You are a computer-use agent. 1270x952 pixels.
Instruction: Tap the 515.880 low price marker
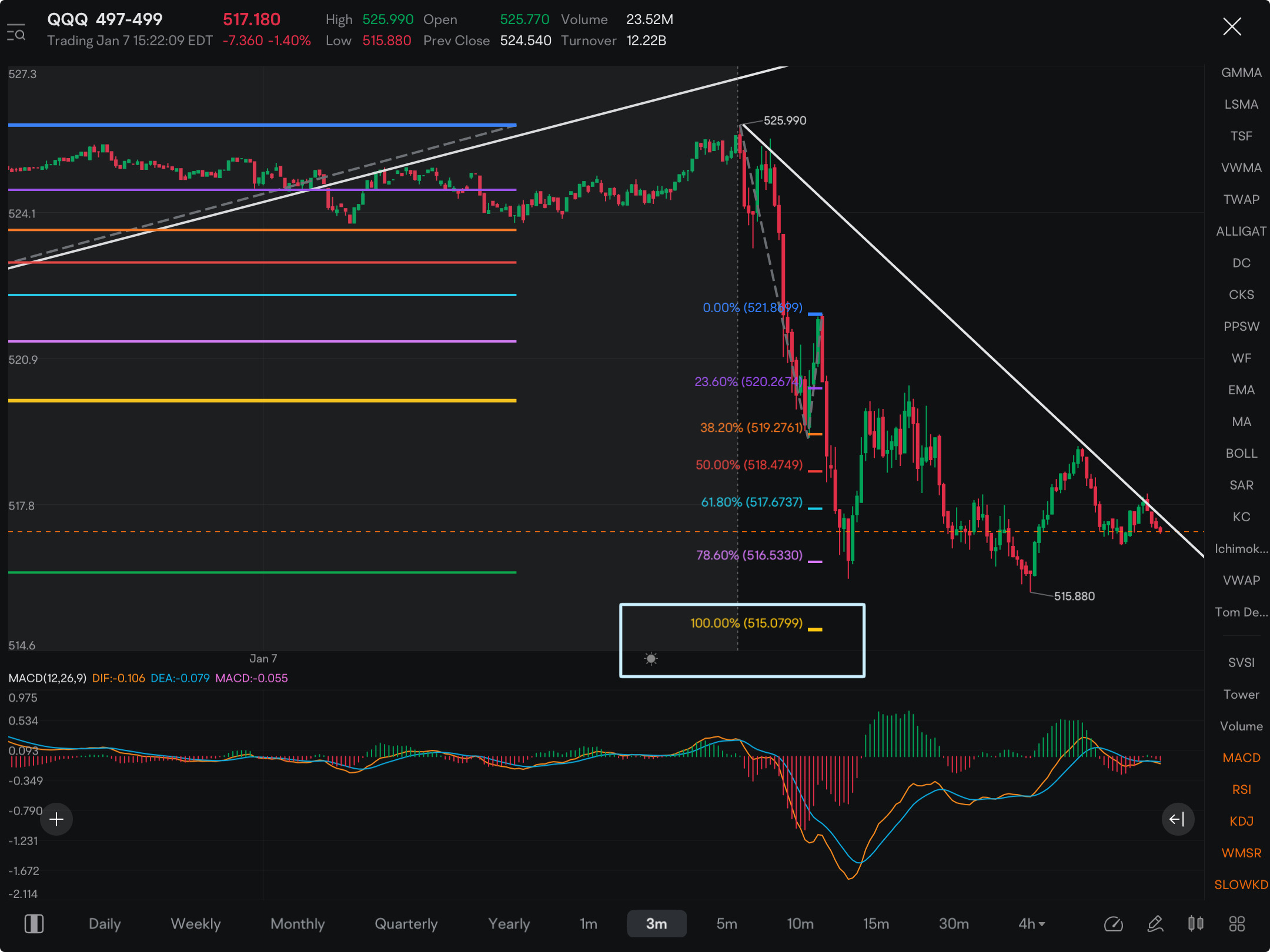tap(1074, 596)
